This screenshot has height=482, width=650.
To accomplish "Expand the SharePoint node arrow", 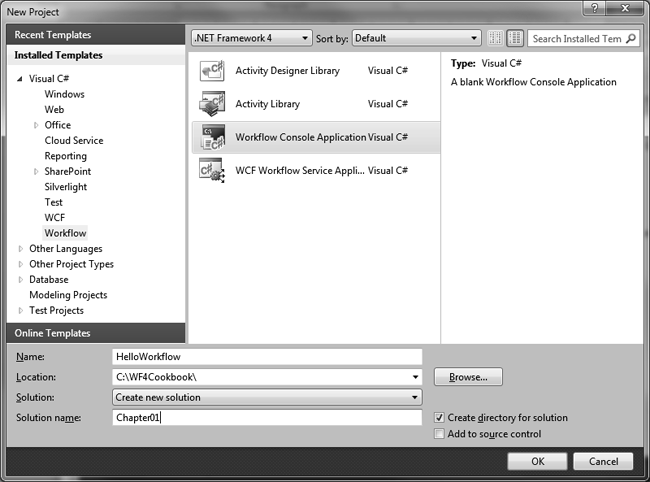I will pyautogui.click(x=36, y=171).
